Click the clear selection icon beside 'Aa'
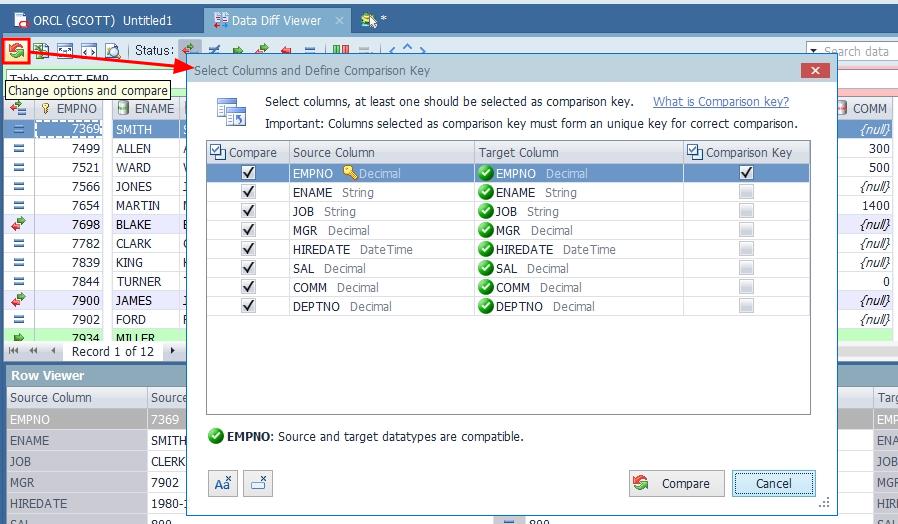Image resolution: width=898 pixels, height=524 pixels. [x=258, y=483]
